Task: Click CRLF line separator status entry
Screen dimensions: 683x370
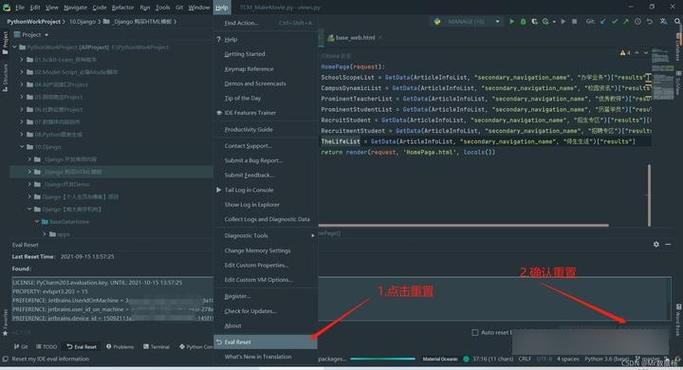Action: click(524, 359)
